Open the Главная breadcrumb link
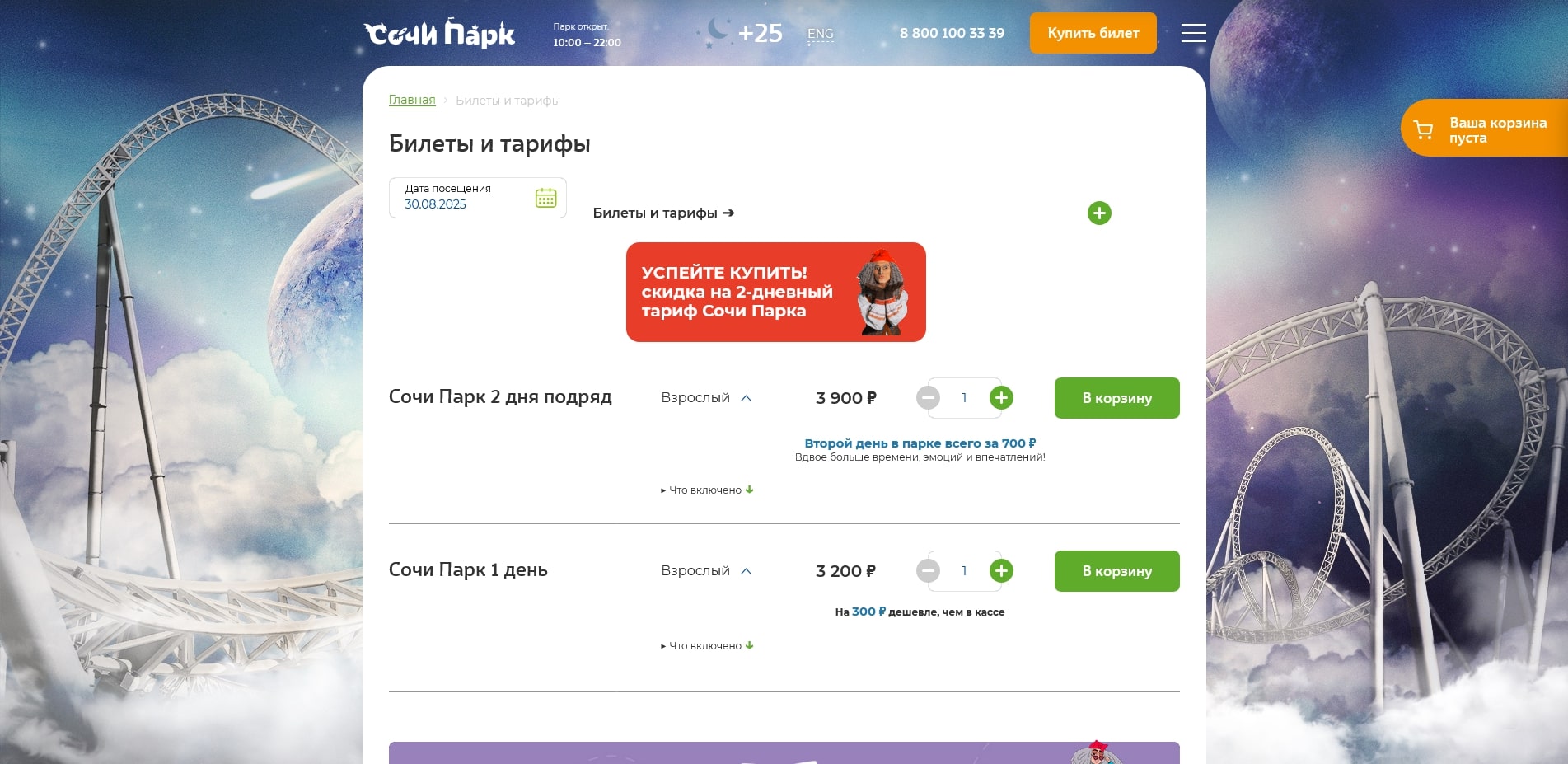Viewport: 1568px width, 764px height. [x=412, y=99]
